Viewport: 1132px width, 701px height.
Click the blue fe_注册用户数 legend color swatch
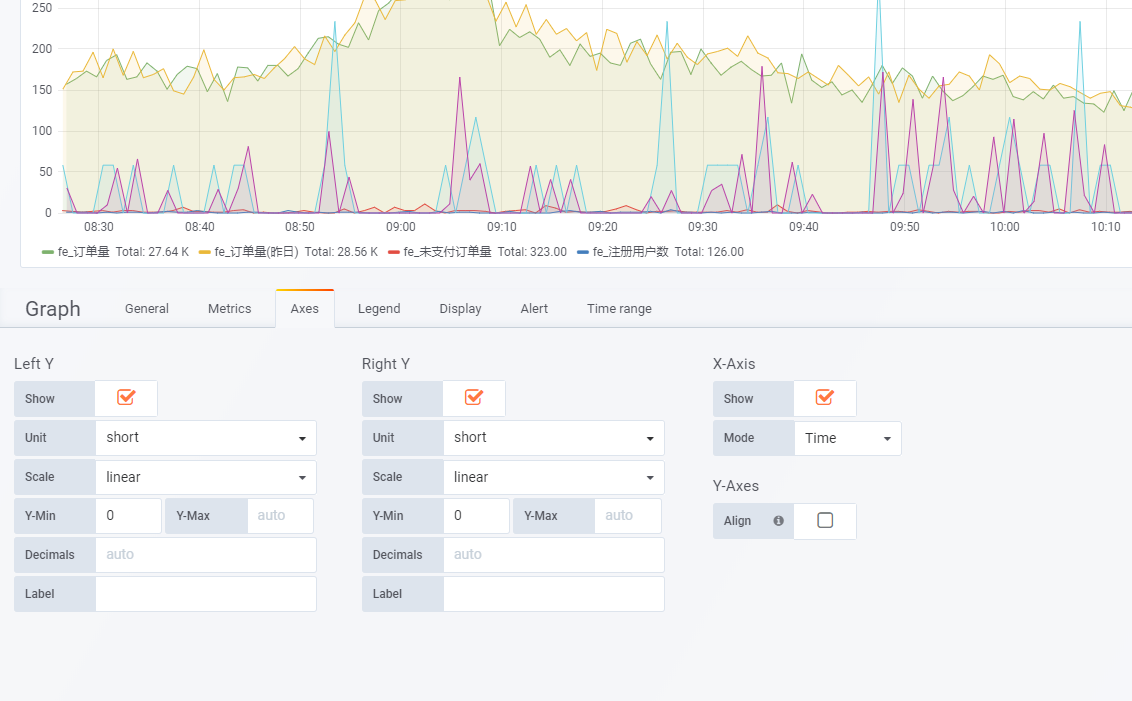click(x=583, y=252)
